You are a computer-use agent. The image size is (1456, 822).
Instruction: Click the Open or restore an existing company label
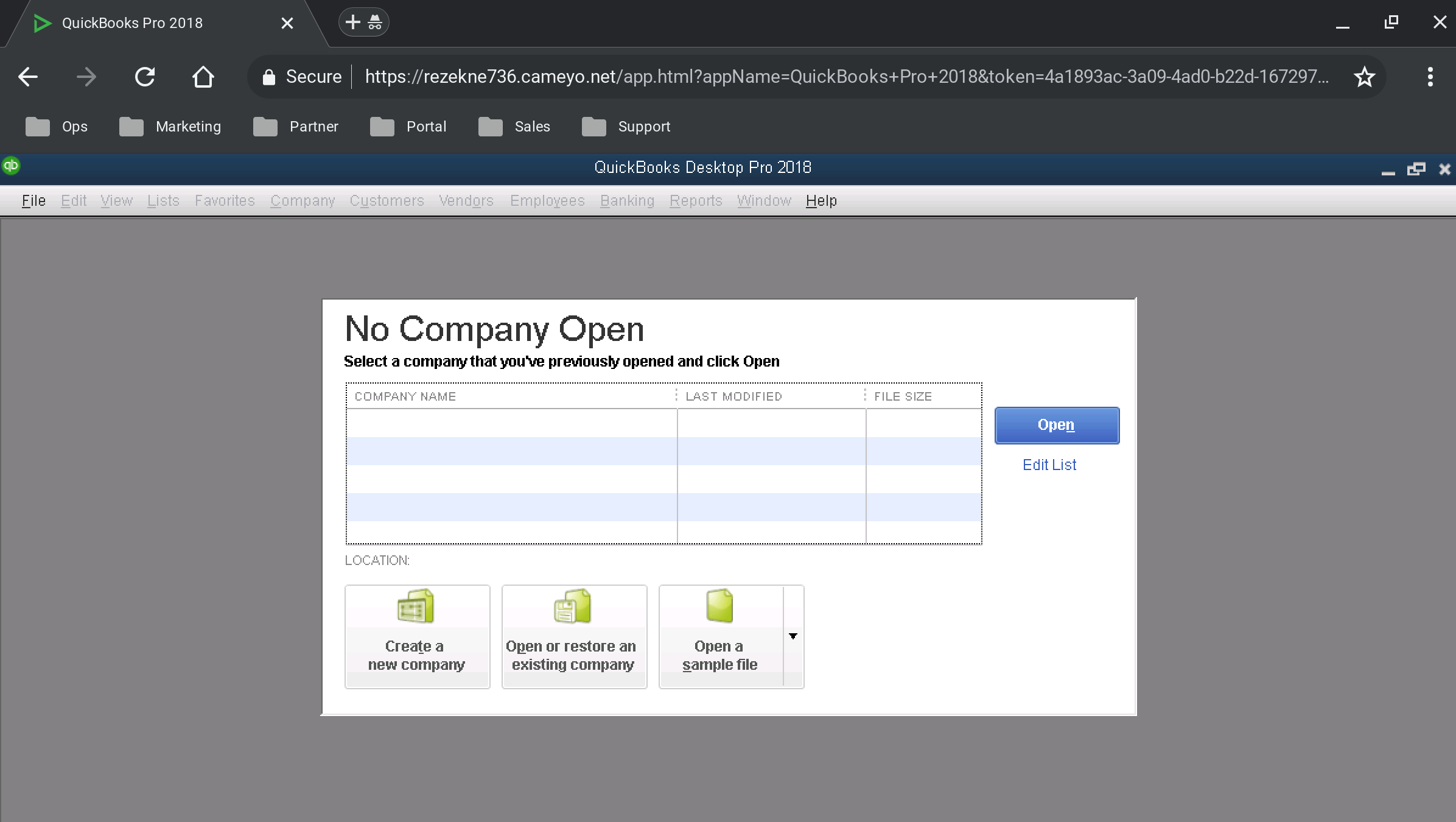(x=572, y=655)
